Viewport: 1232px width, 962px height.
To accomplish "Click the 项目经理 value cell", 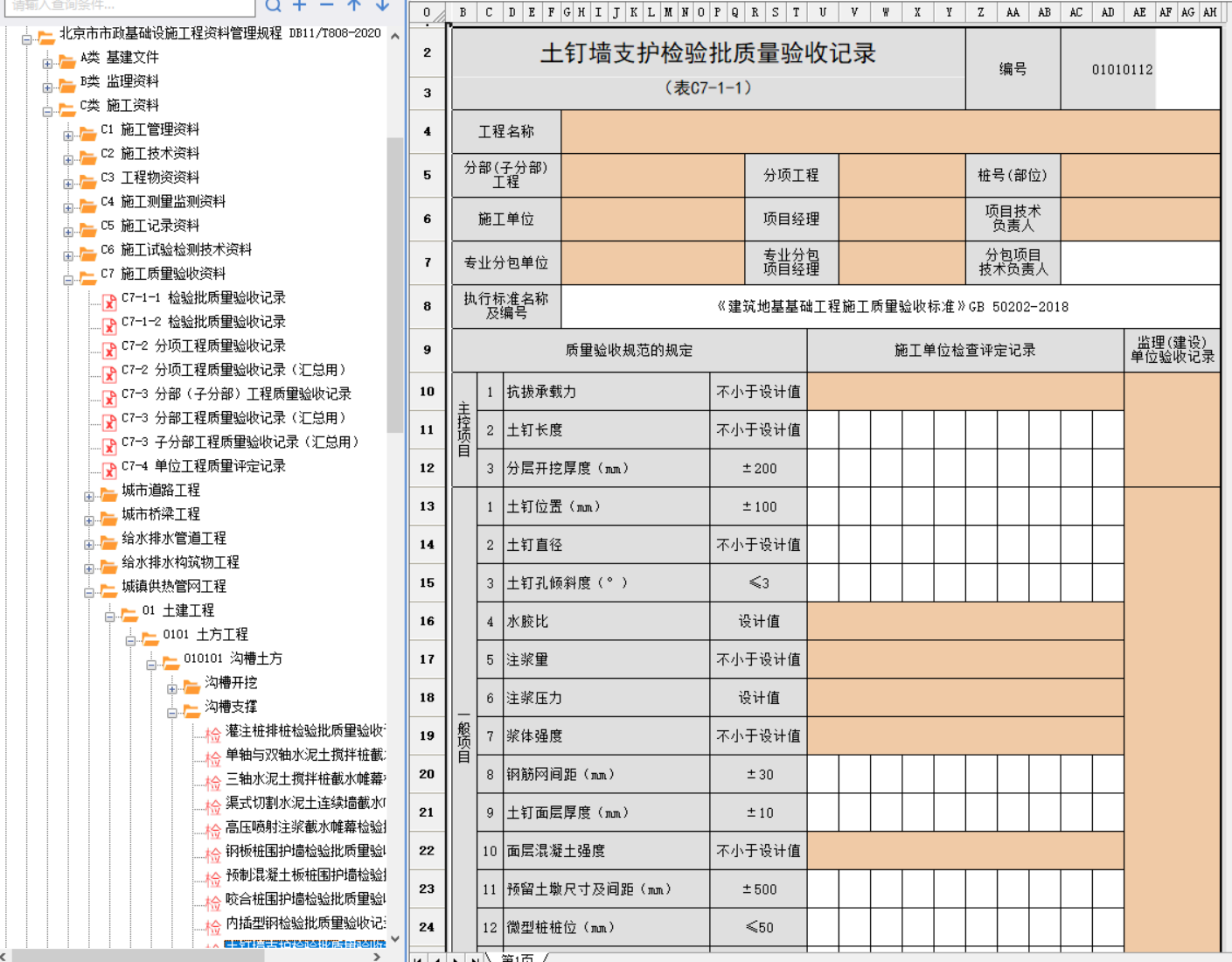I will point(901,219).
